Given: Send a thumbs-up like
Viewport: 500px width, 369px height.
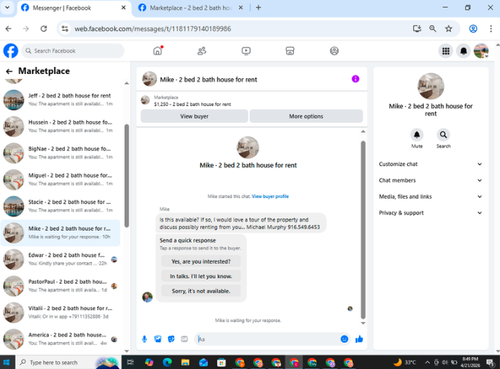Looking at the screenshot, I should (x=359, y=339).
